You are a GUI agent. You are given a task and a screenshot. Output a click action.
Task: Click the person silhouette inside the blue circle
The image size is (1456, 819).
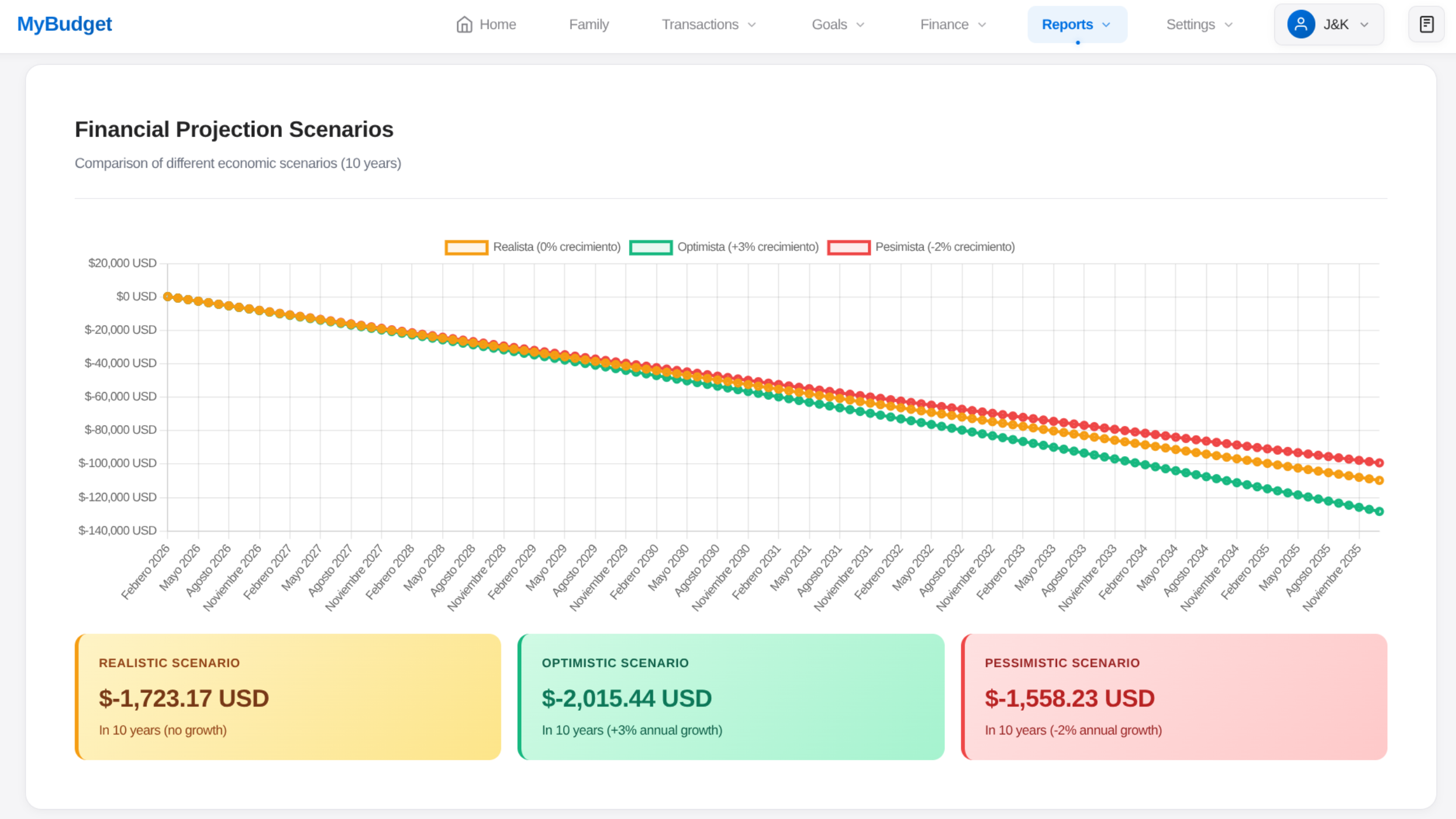point(1301,24)
